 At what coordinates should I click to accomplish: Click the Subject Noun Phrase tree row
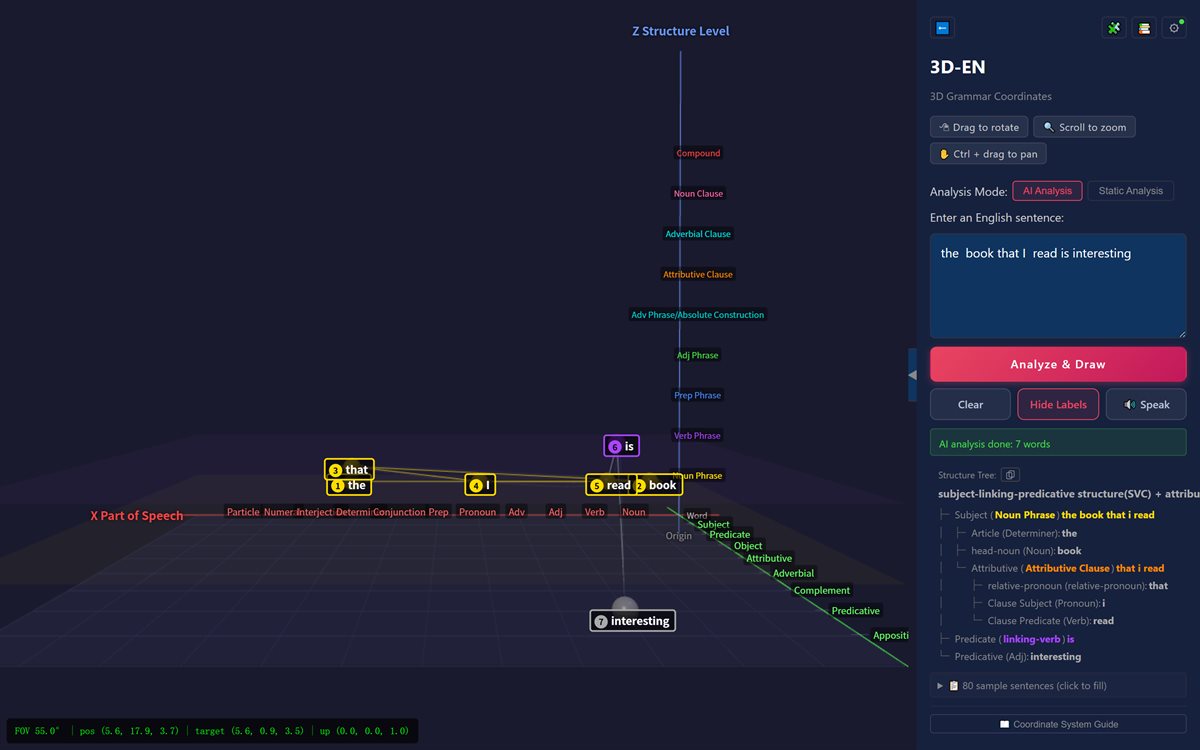1055,515
